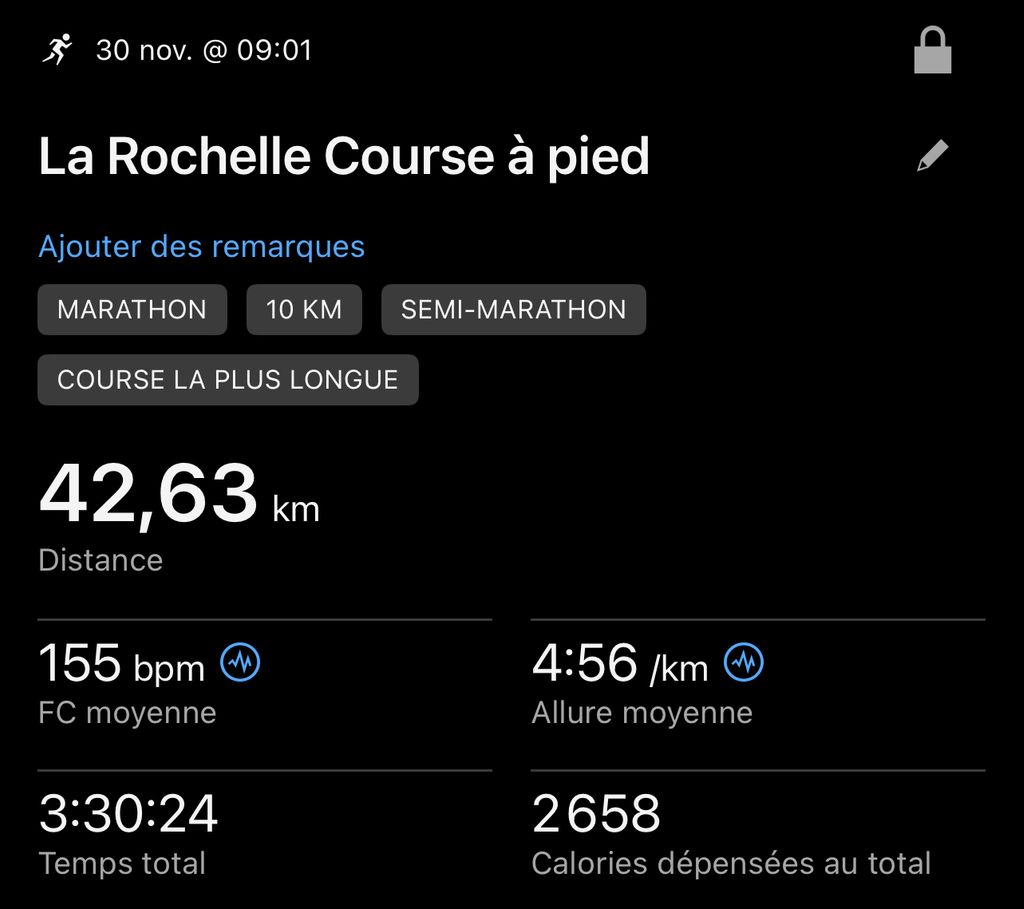Tap the pace analysis icon

point(744,662)
